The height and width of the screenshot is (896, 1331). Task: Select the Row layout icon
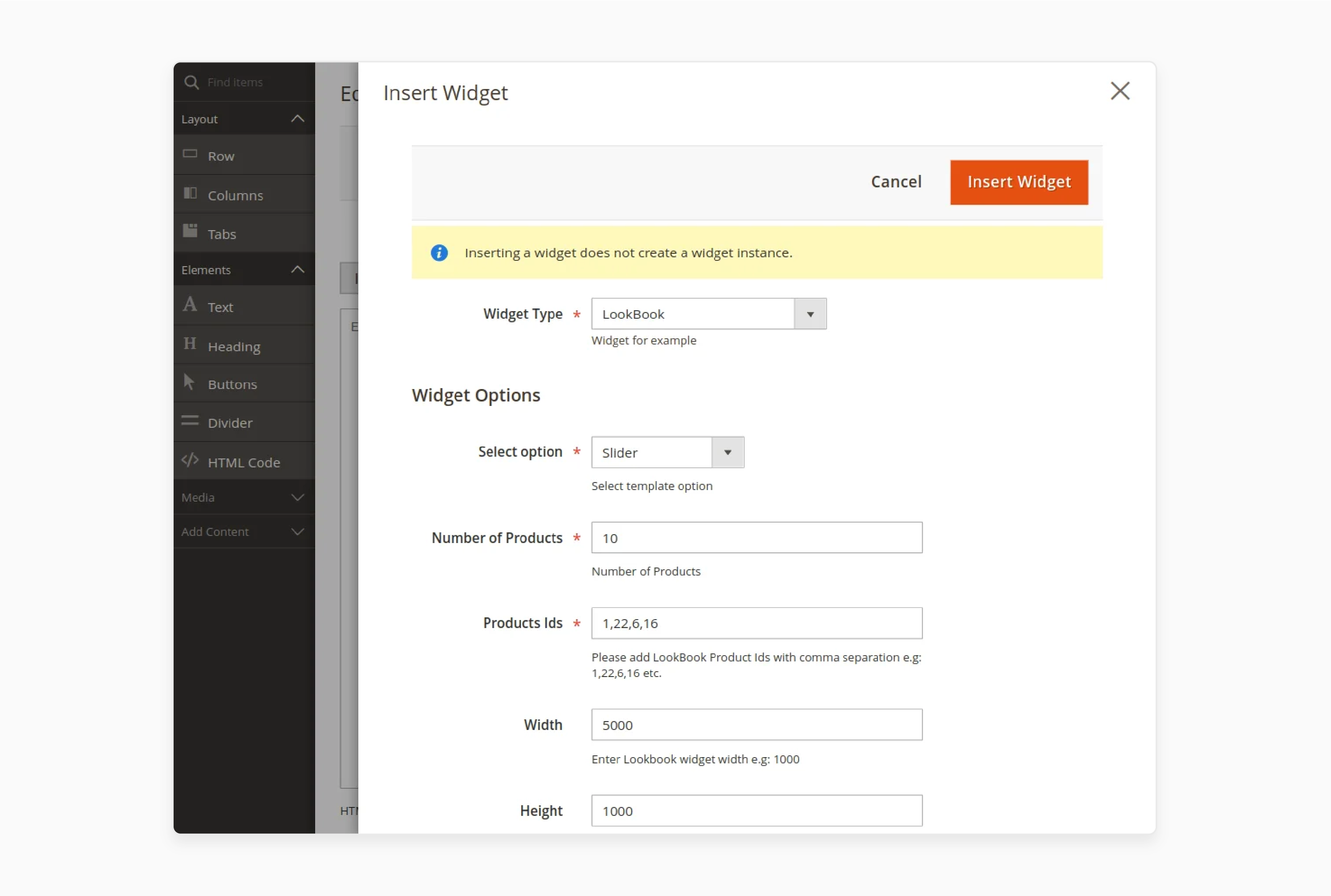[190, 154]
